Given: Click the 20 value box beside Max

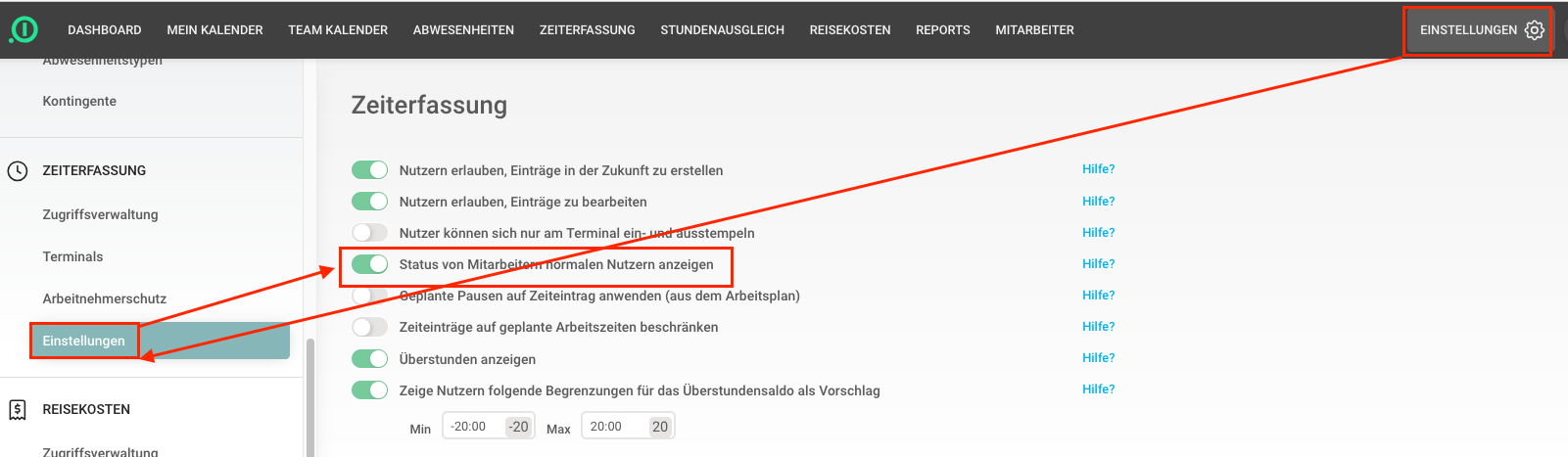Looking at the screenshot, I should [x=660, y=427].
